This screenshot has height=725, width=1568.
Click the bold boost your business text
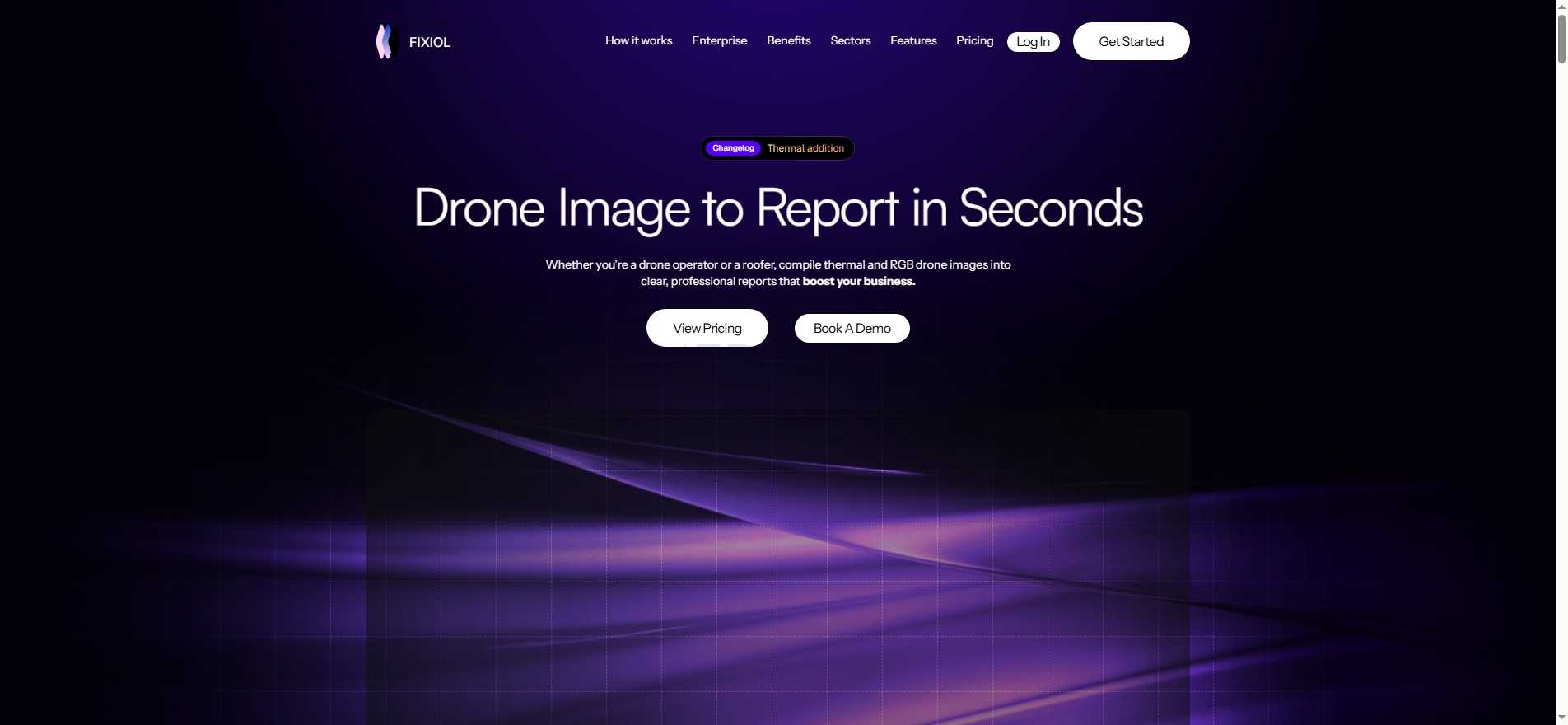point(859,282)
